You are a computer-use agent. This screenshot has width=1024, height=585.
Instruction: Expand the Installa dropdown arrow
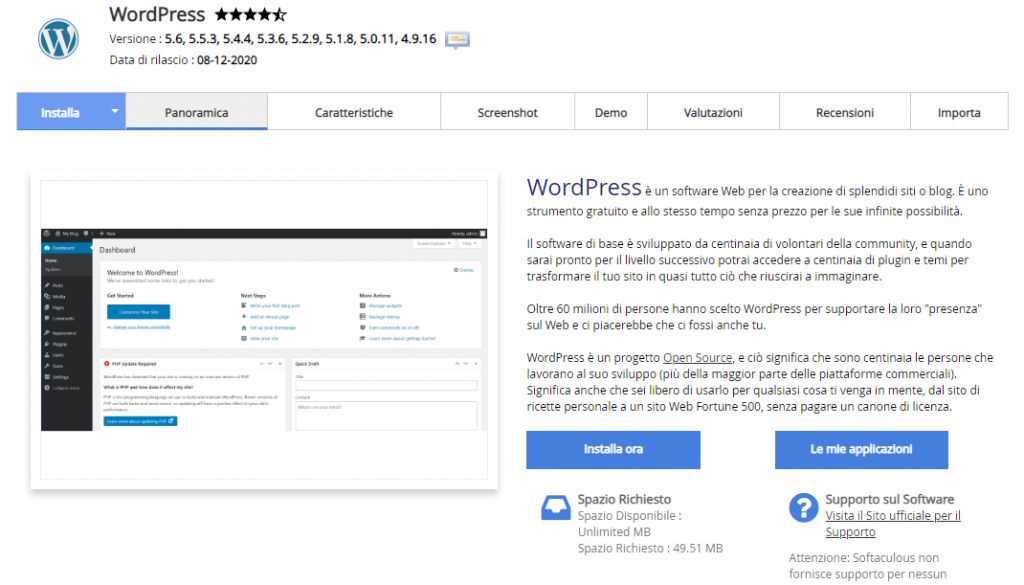[115, 111]
